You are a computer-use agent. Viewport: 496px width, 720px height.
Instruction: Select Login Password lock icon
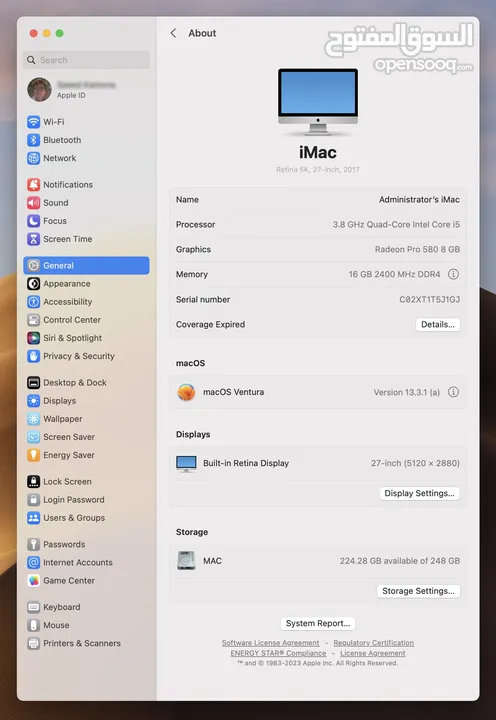[34, 500]
